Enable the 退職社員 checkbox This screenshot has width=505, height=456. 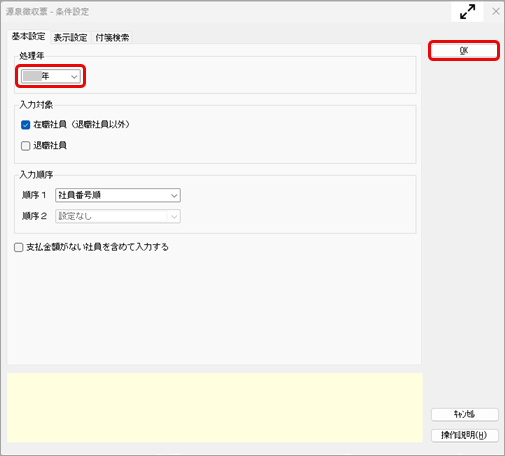26,146
